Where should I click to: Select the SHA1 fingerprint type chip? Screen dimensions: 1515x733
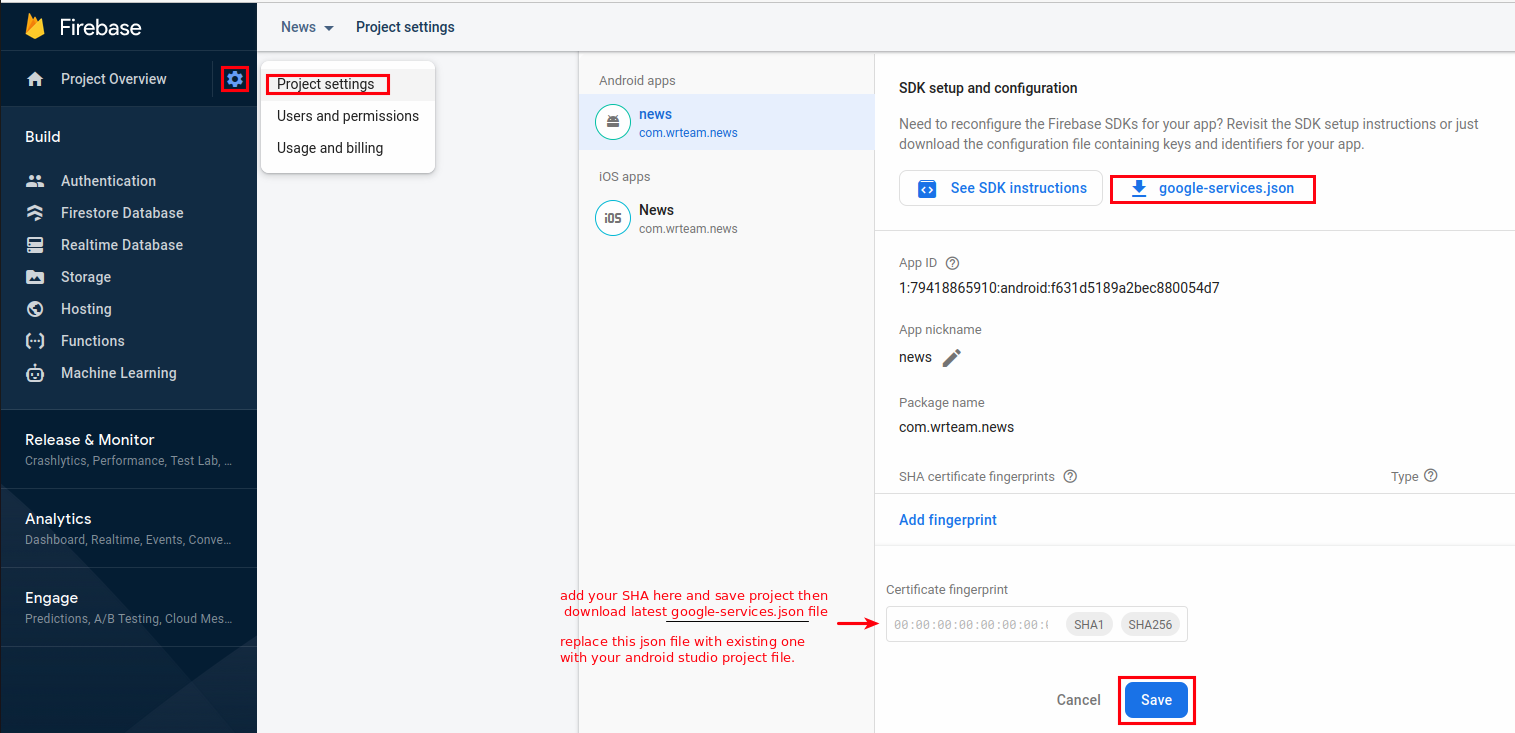[x=1089, y=624]
